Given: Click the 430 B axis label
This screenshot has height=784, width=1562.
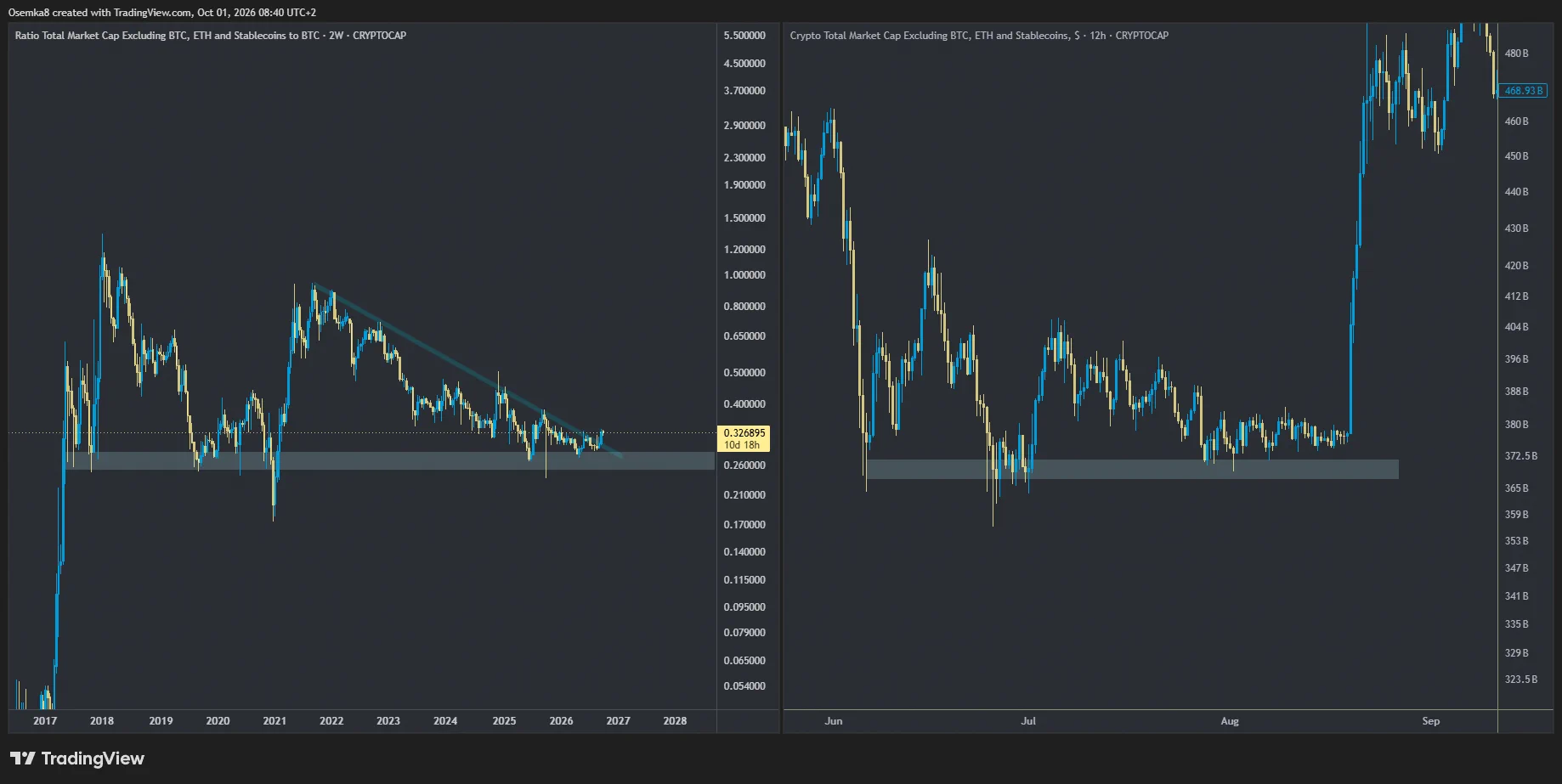Looking at the screenshot, I should click(1517, 228).
